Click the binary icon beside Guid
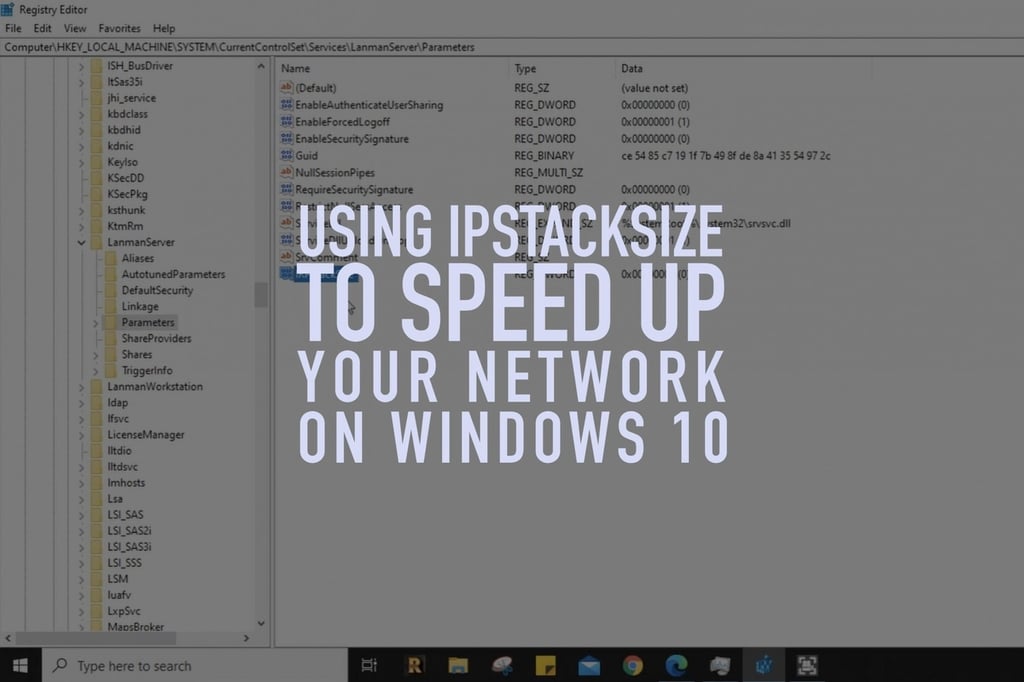The width and height of the screenshot is (1024, 682). click(x=286, y=155)
